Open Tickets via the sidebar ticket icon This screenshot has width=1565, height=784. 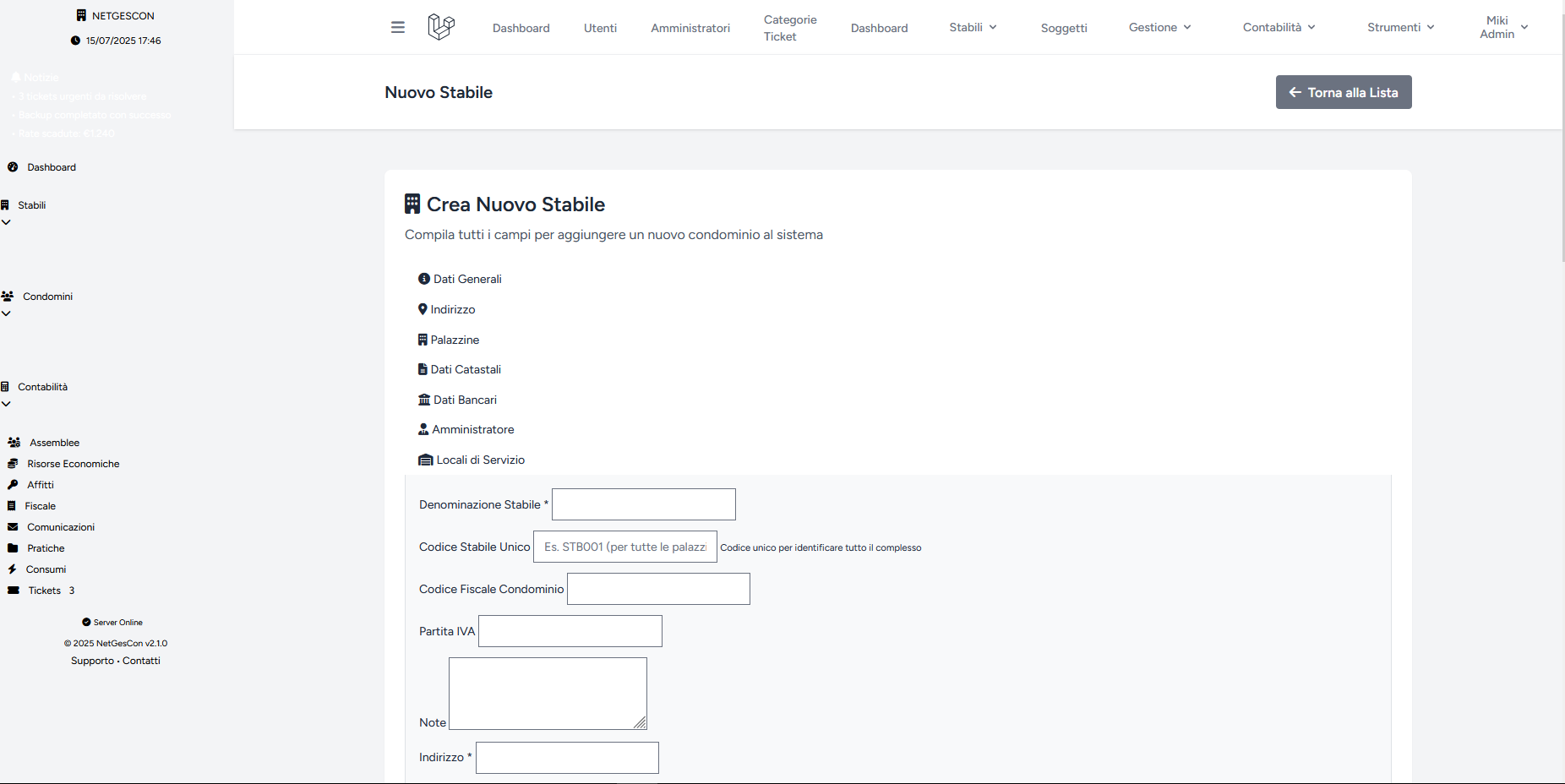pos(14,591)
